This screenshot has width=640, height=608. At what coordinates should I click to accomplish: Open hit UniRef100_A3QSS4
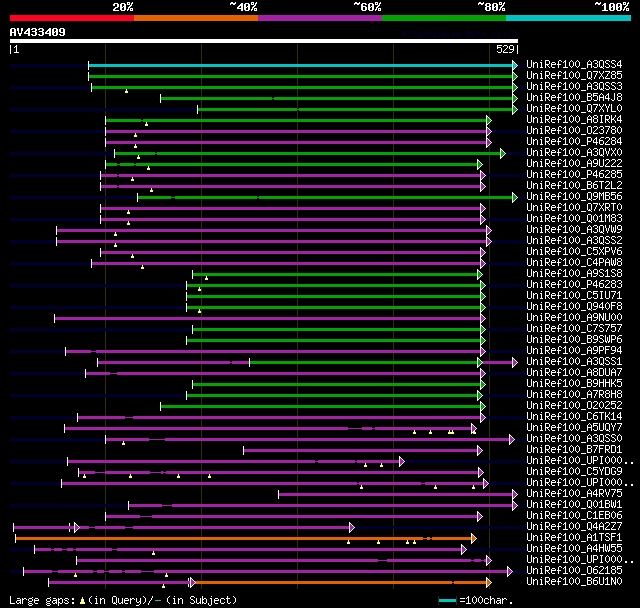pyautogui.click(x=574, y=64)
